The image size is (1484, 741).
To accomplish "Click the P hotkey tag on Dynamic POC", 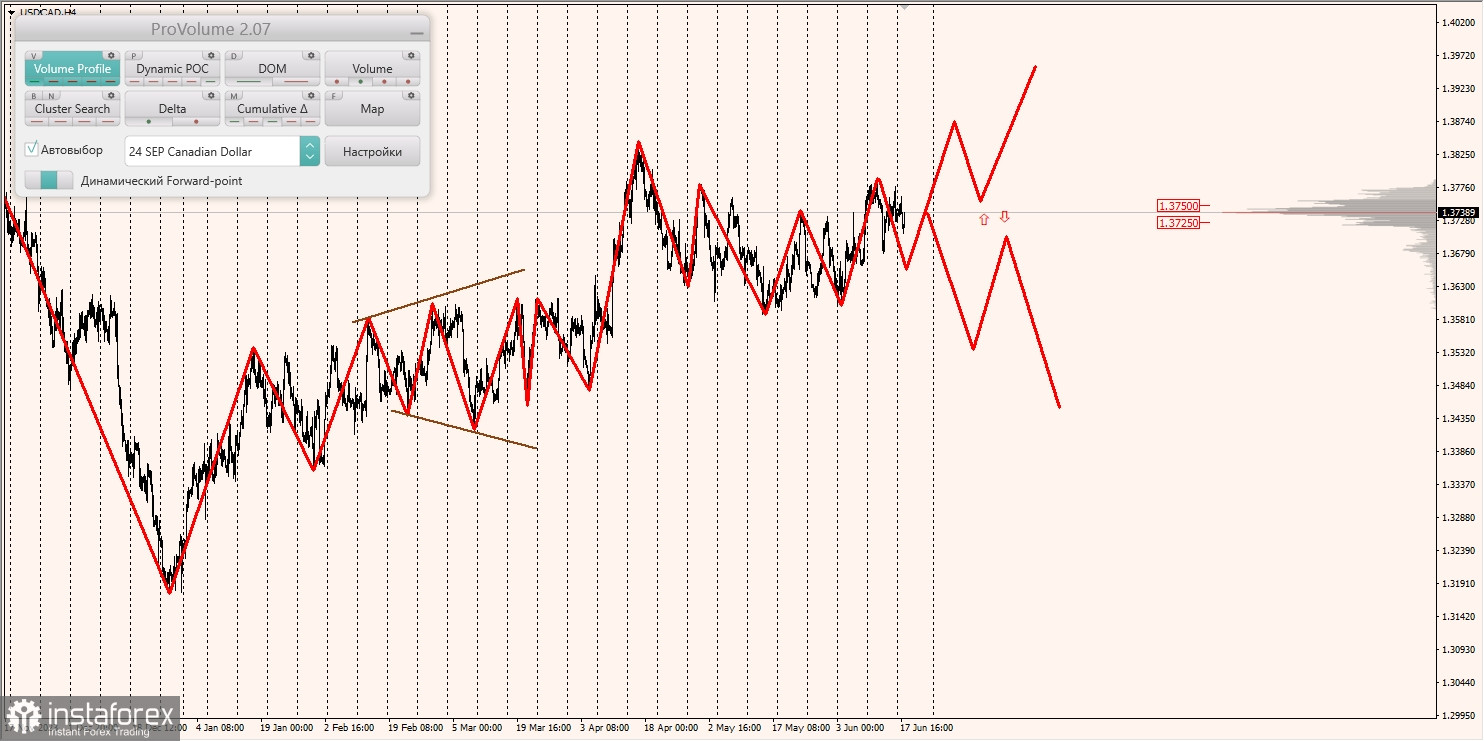I will point(134,56).
